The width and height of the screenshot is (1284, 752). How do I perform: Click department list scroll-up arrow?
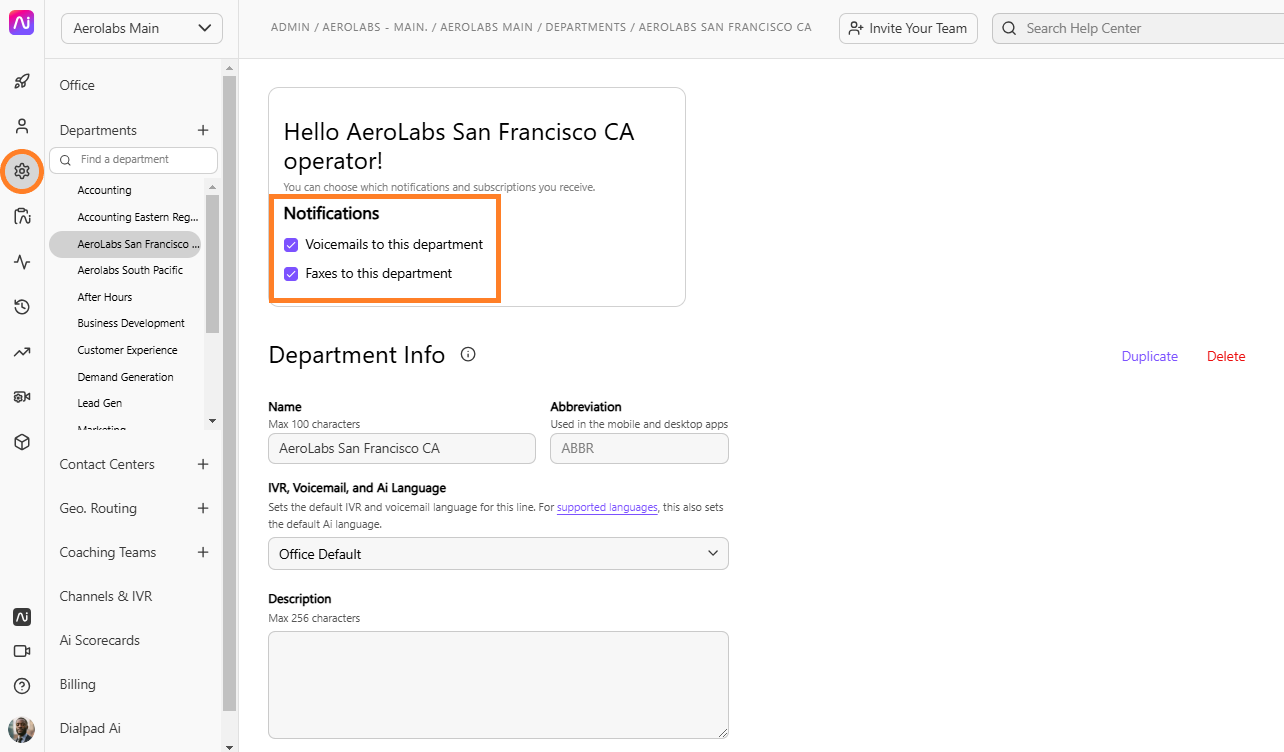[x=212, y=186]
